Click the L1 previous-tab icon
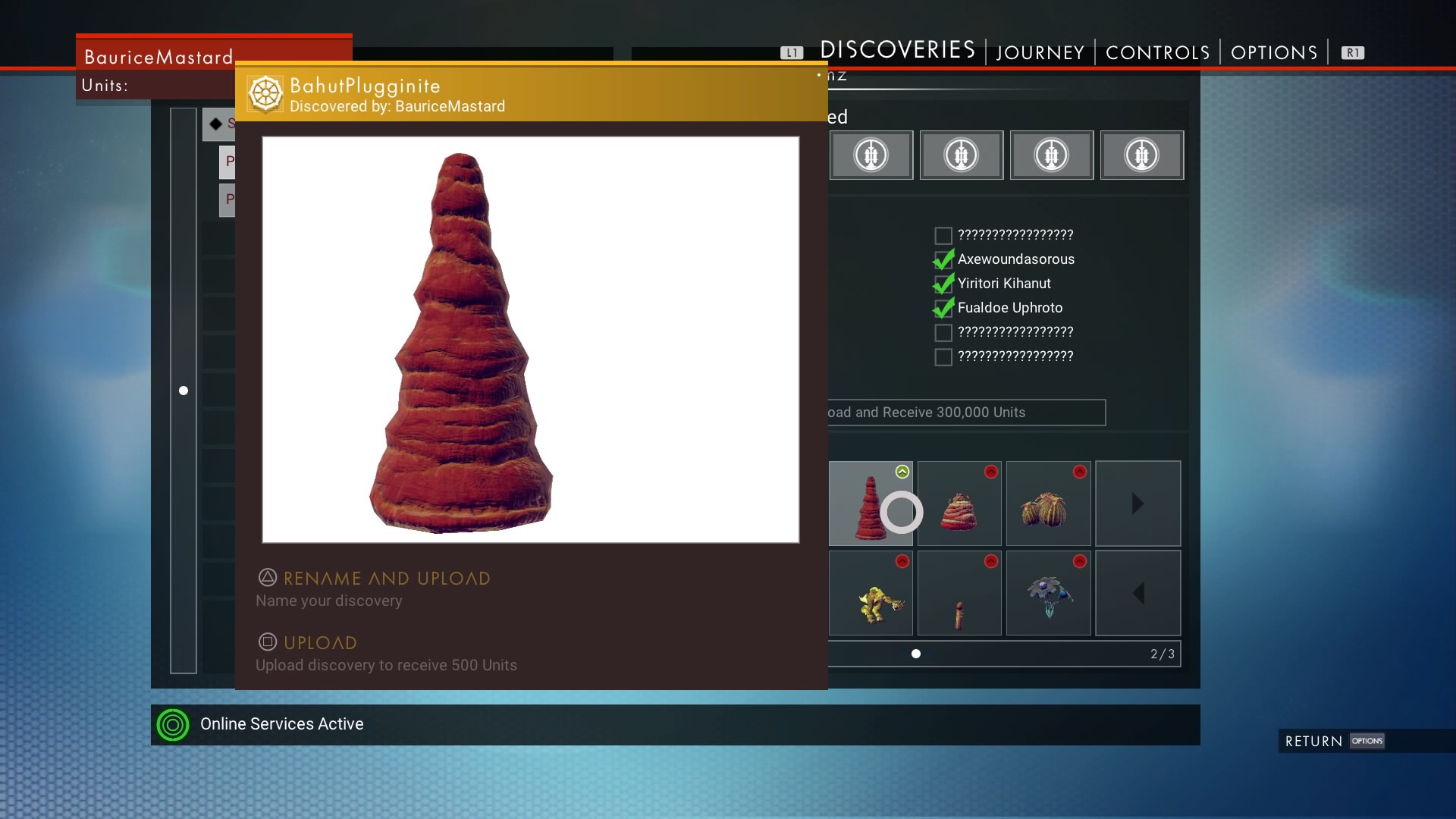This screenshot has width=1456, height=819. [792, 53]
